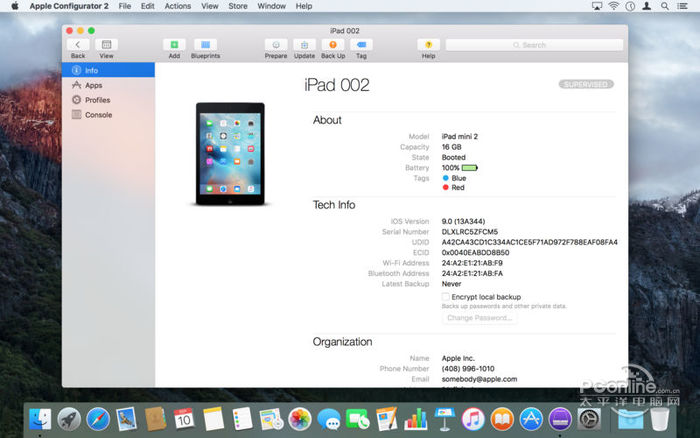Click the Time Machine menu bar icon
Image resolution: width=700 pixels, height=438 pixels.
point(630,6)
